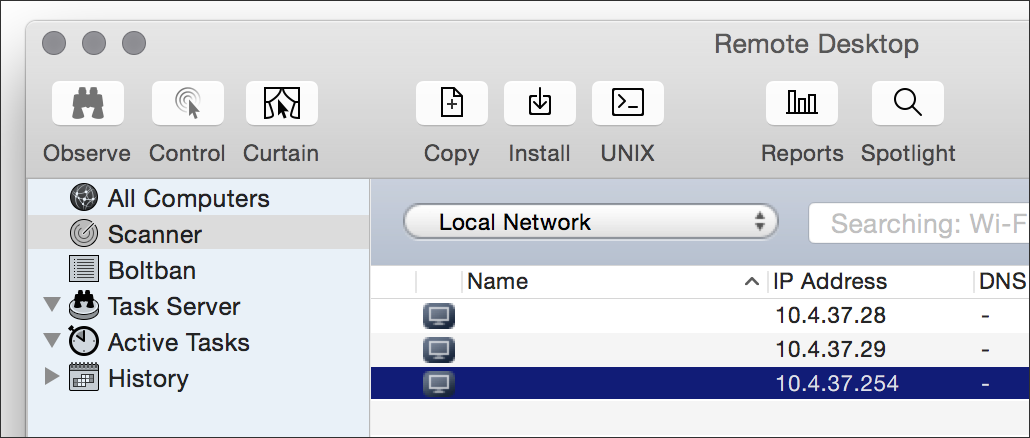Click the Observe label text
Image resolution: width=1030 pixels, height=438 pixels.
tap(87, 154)
